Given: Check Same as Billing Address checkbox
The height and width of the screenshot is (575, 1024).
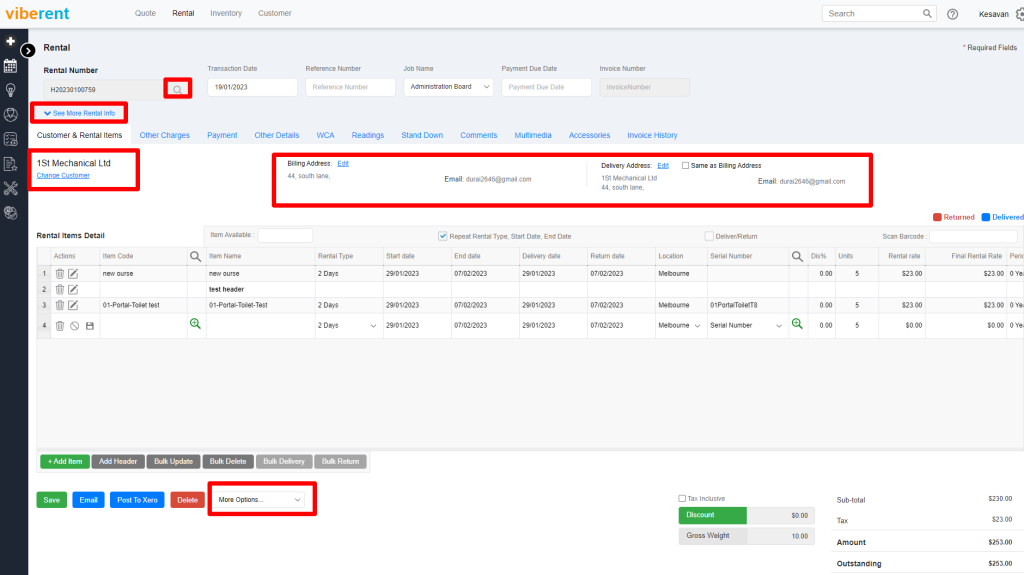Looking at the screenshot, I should tap(686, 165).
